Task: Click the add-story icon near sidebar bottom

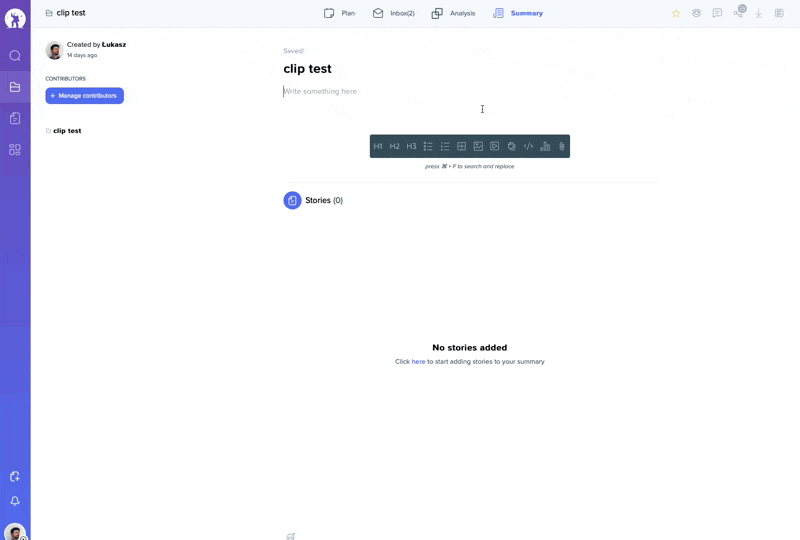Action: pyautogui.click(x=15, y=476)
